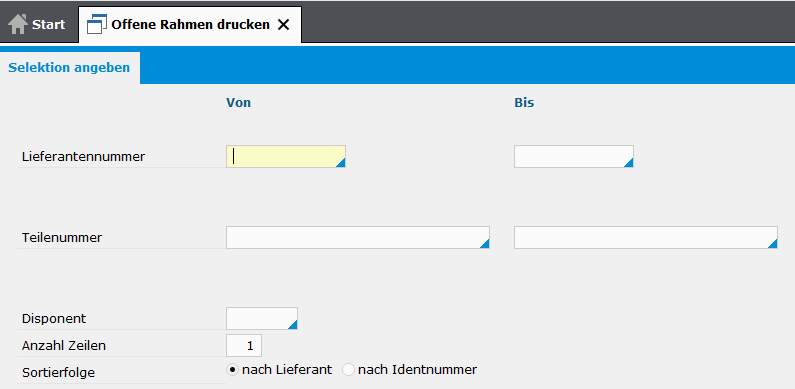Click the Lieferantennummer Bis input field
This screenshot has height=389, width=795.
click(x=574, y=156)
